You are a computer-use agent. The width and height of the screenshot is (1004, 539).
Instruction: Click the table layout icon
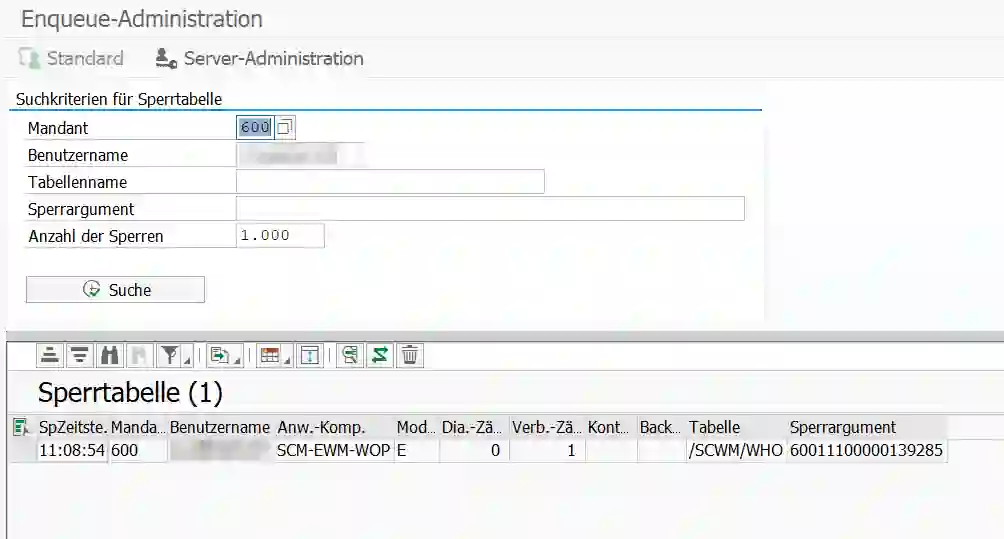tap(267, 355)
